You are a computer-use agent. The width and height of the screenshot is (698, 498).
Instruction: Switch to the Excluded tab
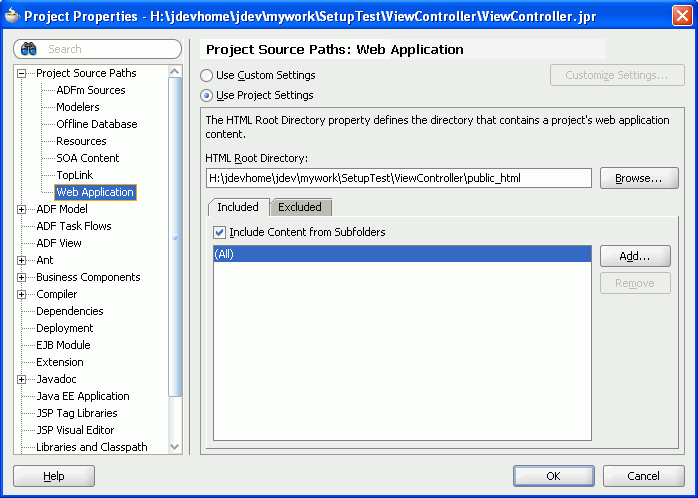click(x=300, y=207)
